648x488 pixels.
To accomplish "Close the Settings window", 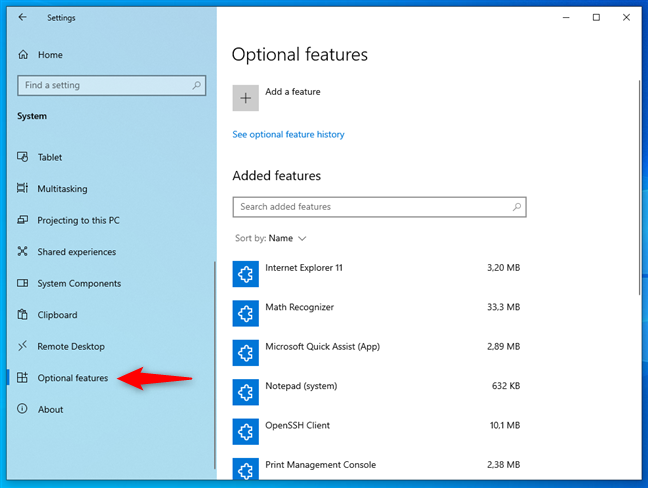I will (627, 17).
